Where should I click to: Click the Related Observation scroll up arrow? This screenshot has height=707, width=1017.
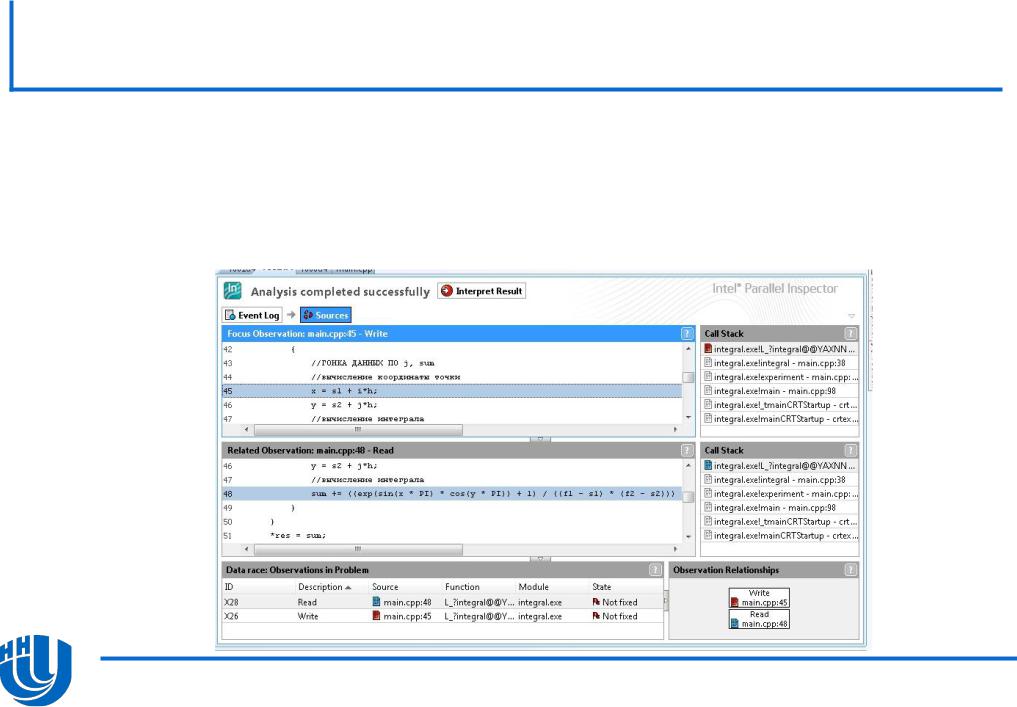688,466
